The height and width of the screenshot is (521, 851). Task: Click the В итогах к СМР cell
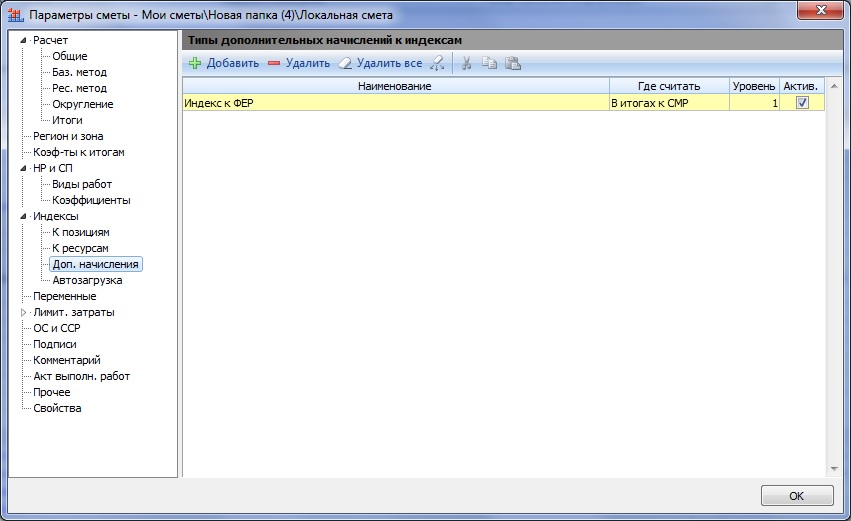click(x=669, y=103)
